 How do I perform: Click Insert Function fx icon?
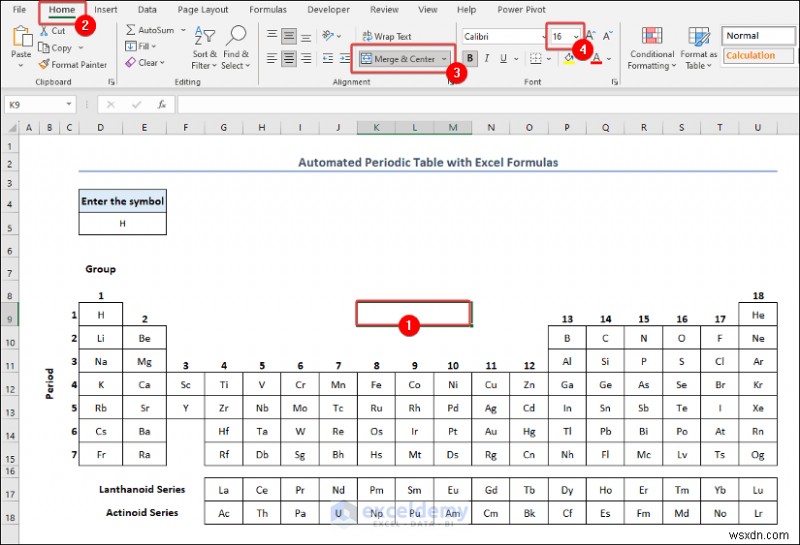pos(162,105)
